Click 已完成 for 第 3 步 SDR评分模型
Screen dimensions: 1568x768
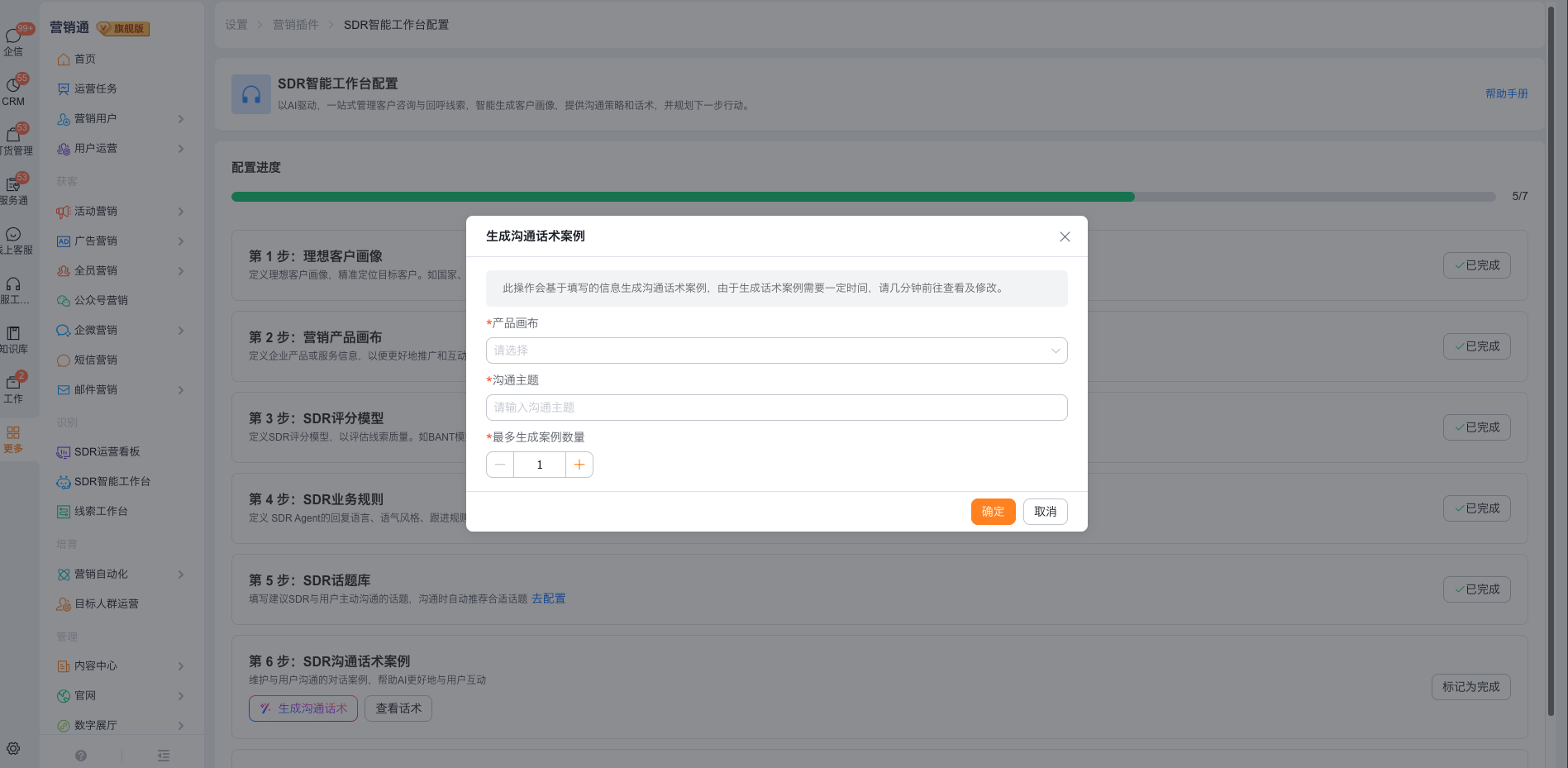(1477, 427)
